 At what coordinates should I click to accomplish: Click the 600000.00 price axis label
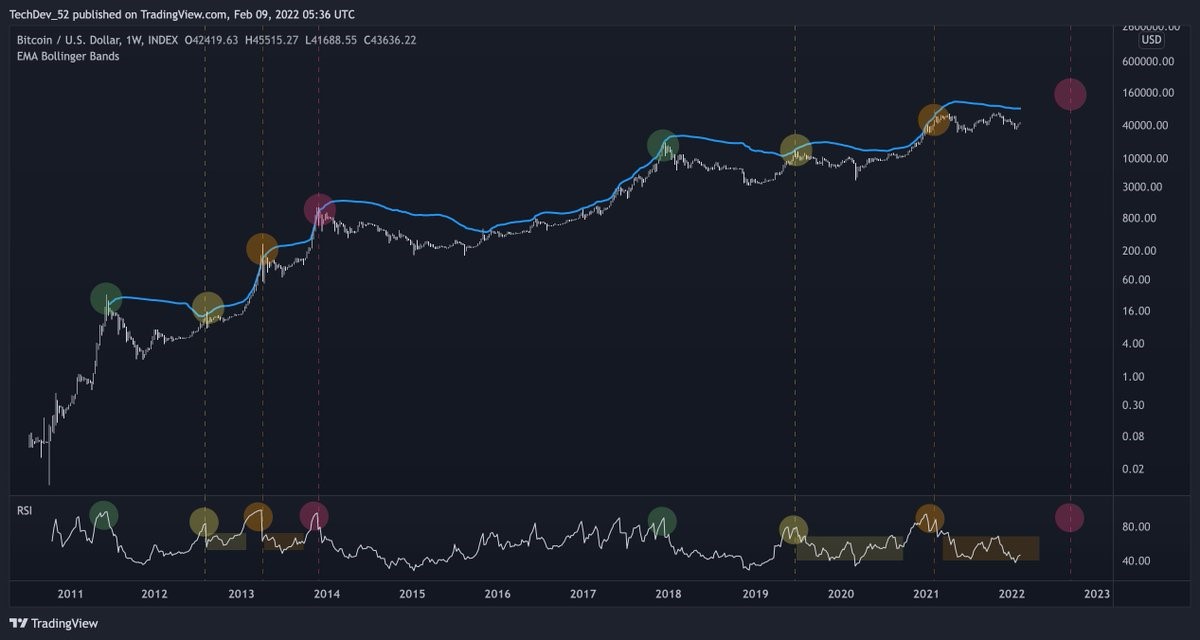tap(1146, 62)
